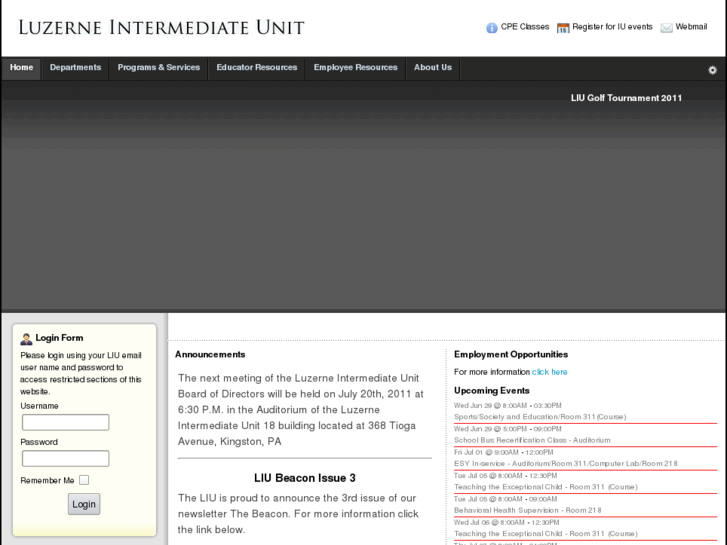727x545 pixels.
Task: Open the Departments menu
Action: [x=76, y=68]
